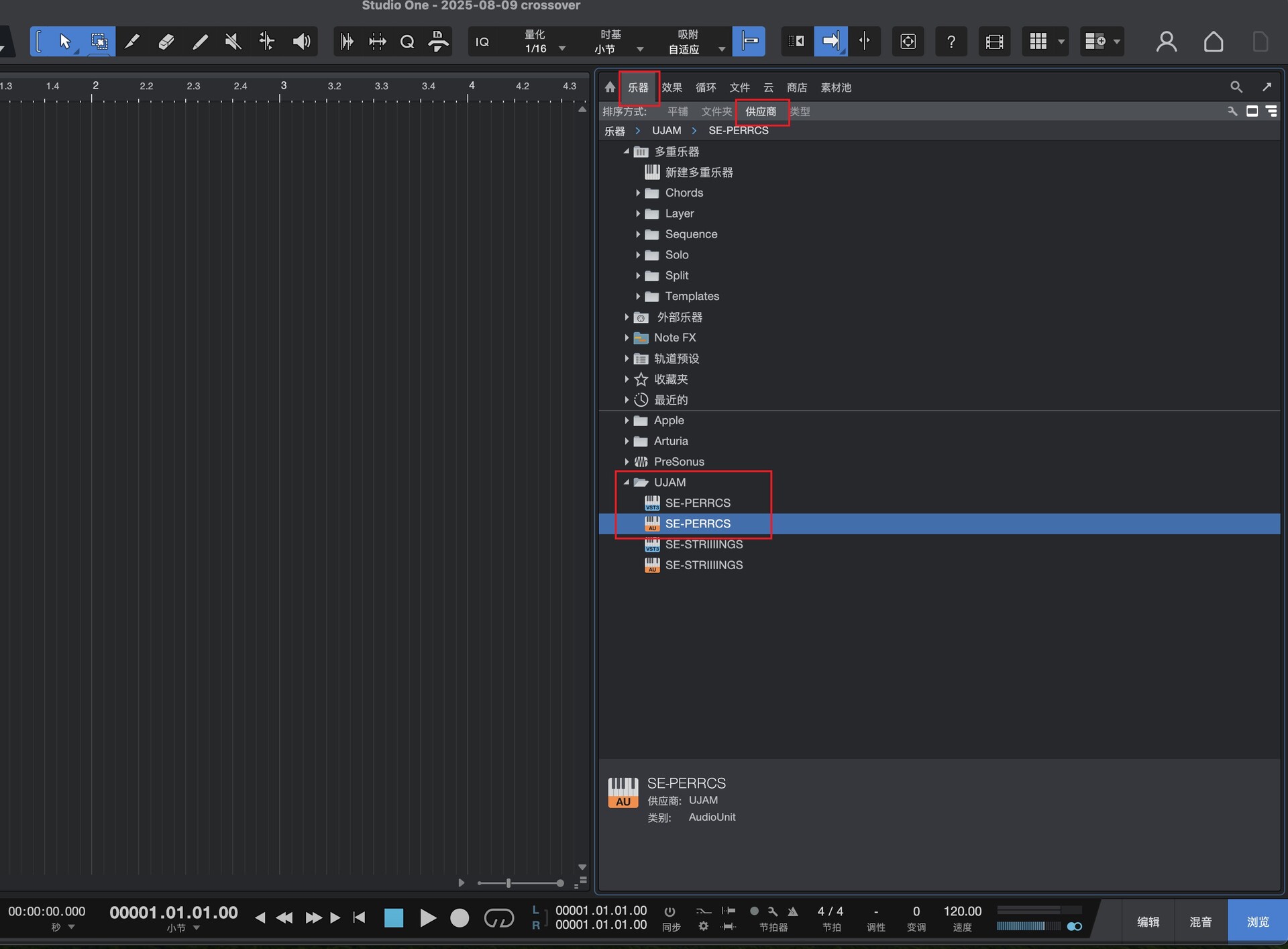Switch to the 文件 files tab
Screen dimensions: 1288x949
click(739, 87)
